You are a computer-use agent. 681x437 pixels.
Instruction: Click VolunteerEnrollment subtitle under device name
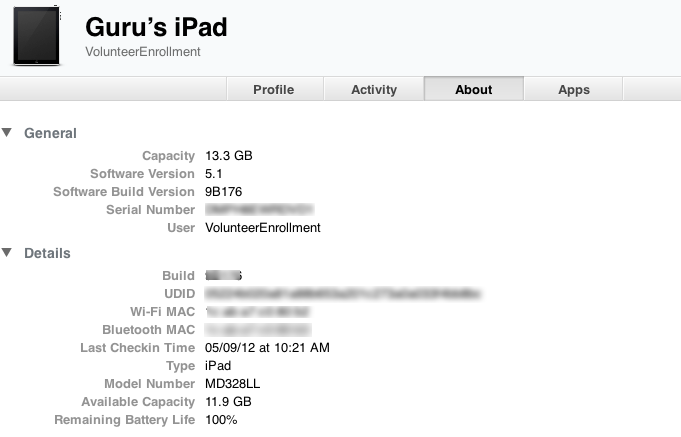pyautogui.click(x=143, y=52)
